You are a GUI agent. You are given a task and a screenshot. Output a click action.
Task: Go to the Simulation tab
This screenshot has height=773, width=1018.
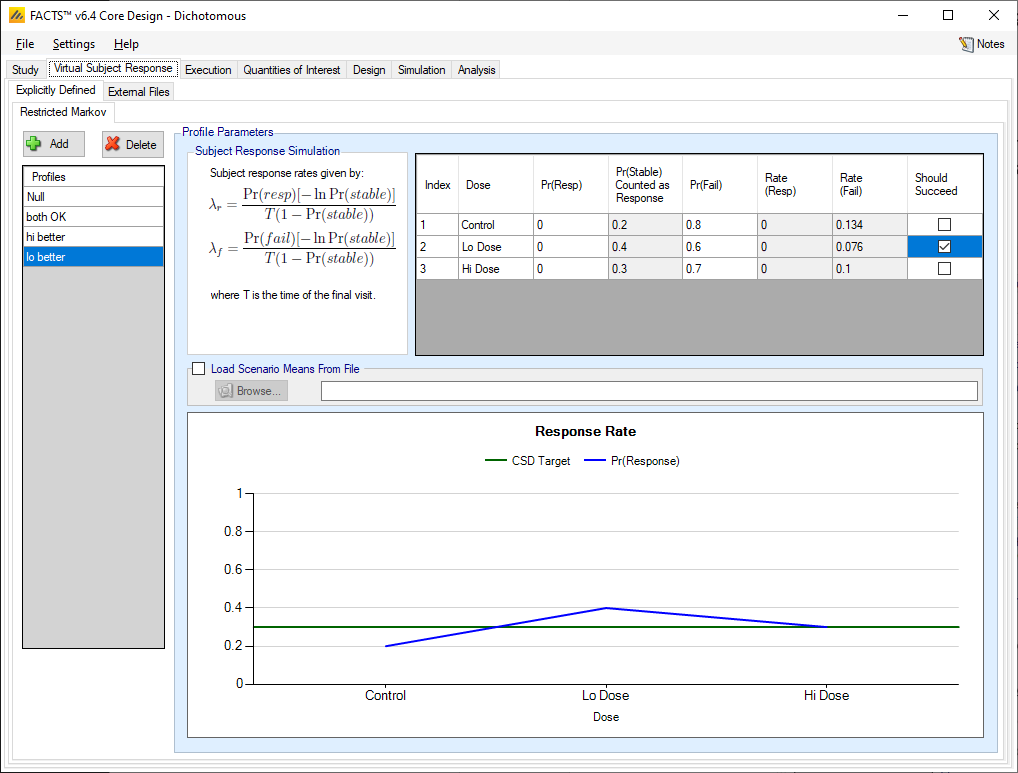click(421, 70)
